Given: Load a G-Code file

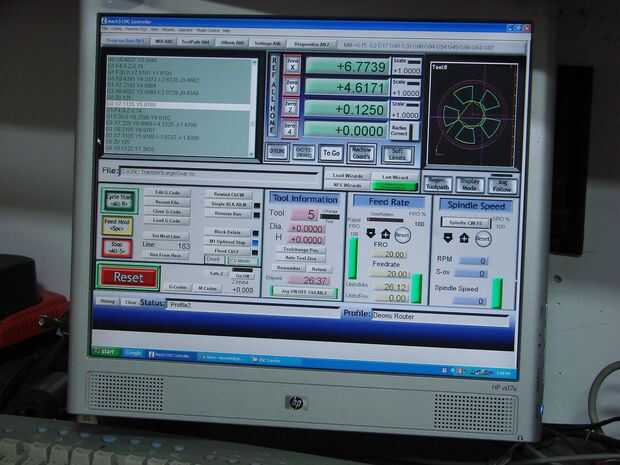Looking at the screenshot, I should (x=166, y=221).
